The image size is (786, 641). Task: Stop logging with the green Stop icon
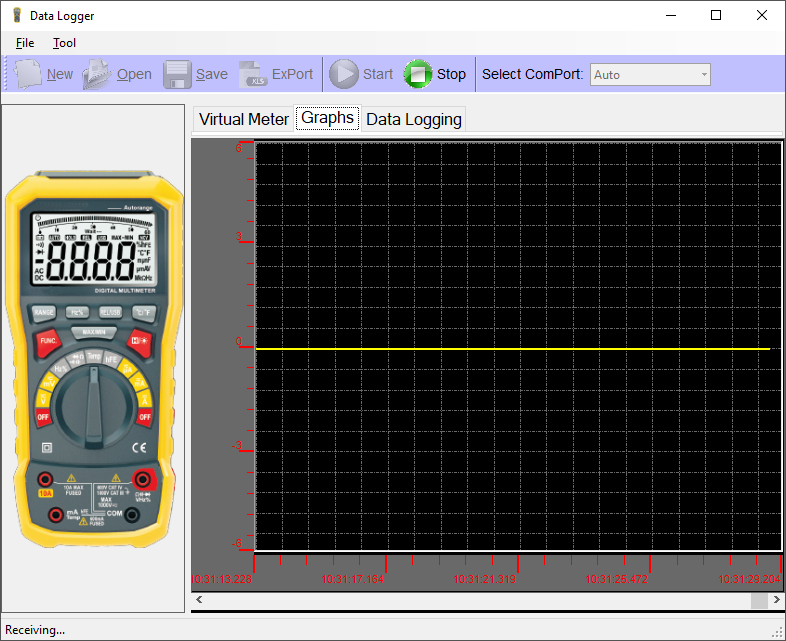click(x=418, y=74)
